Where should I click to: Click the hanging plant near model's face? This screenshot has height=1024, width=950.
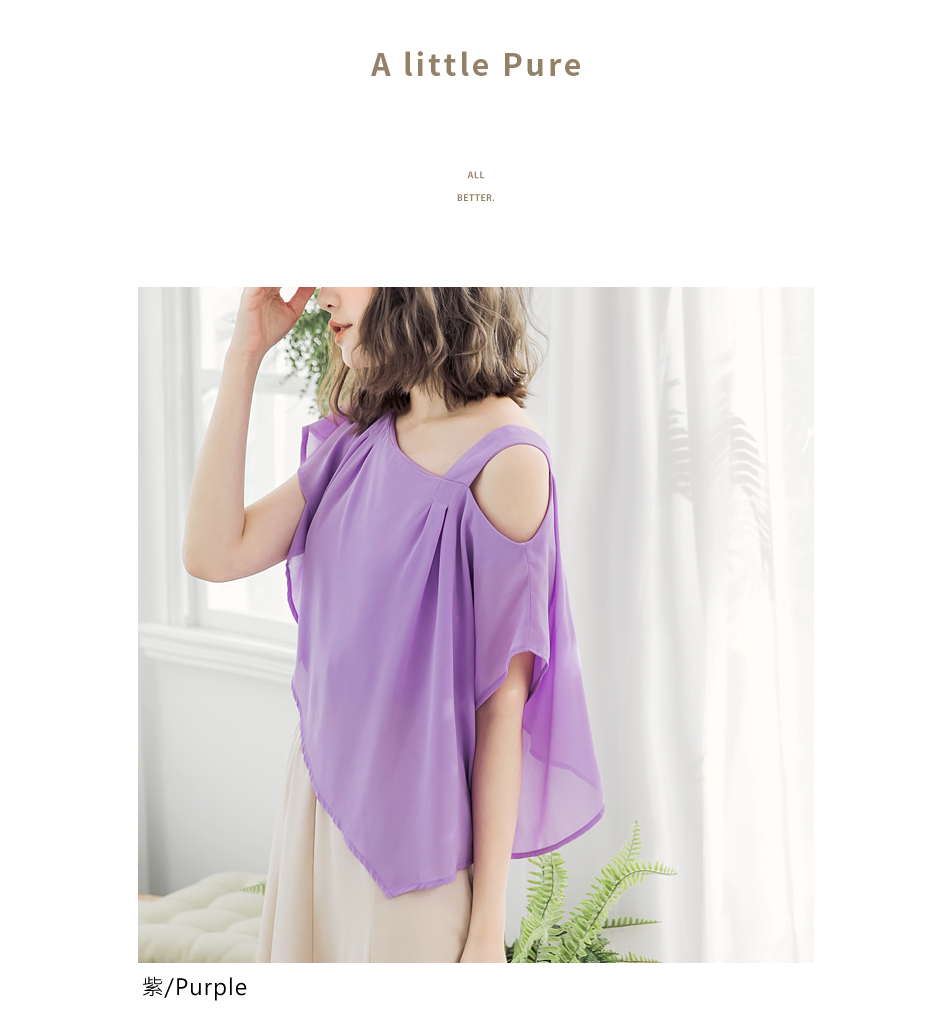click(x=307, y=353)
